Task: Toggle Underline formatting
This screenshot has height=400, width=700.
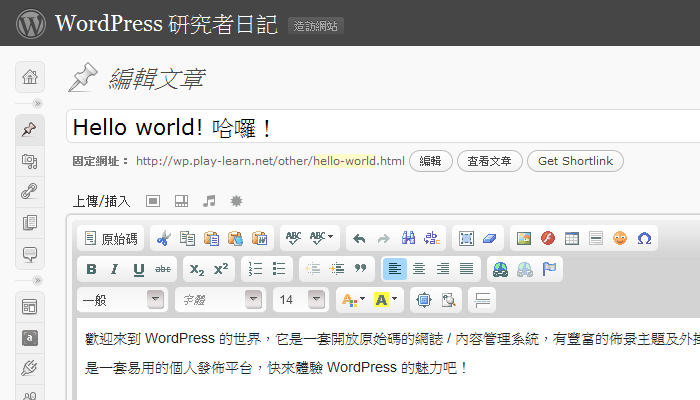Action: 139,269
